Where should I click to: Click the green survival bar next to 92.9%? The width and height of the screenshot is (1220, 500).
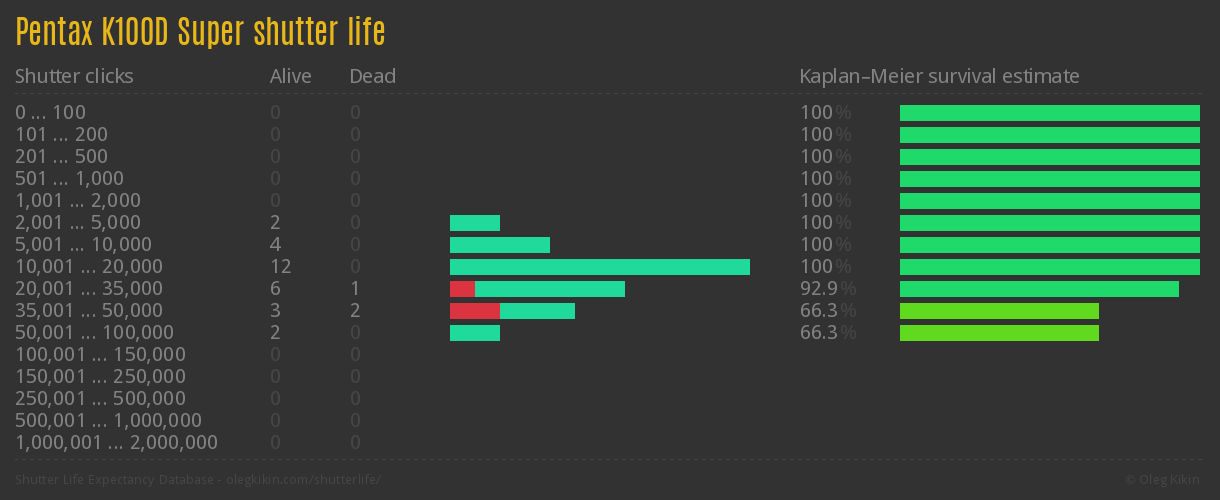point(1039,289)
